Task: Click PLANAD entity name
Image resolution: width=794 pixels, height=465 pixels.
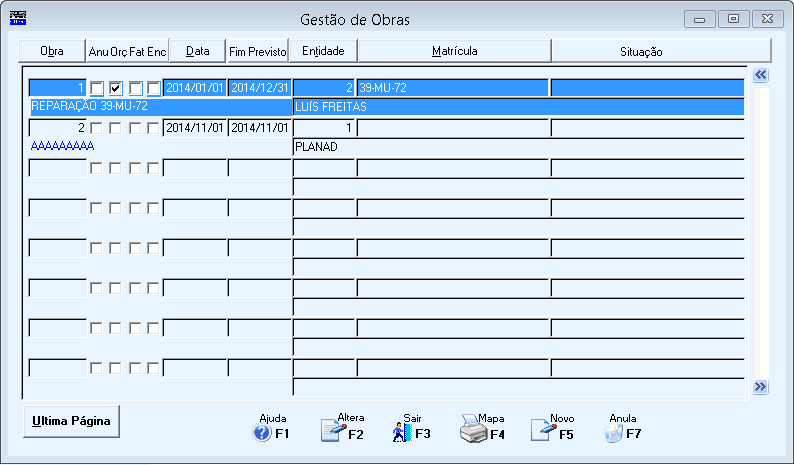Action: [519, 147]
